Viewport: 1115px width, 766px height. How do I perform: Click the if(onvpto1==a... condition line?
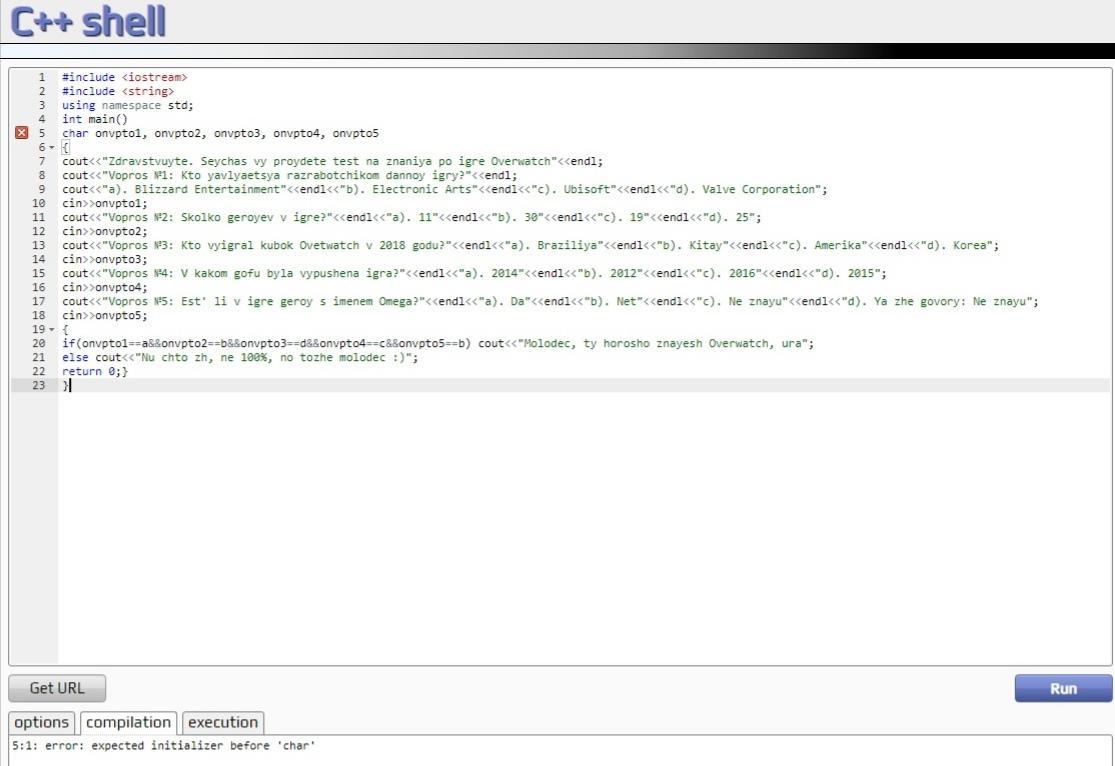438,344
